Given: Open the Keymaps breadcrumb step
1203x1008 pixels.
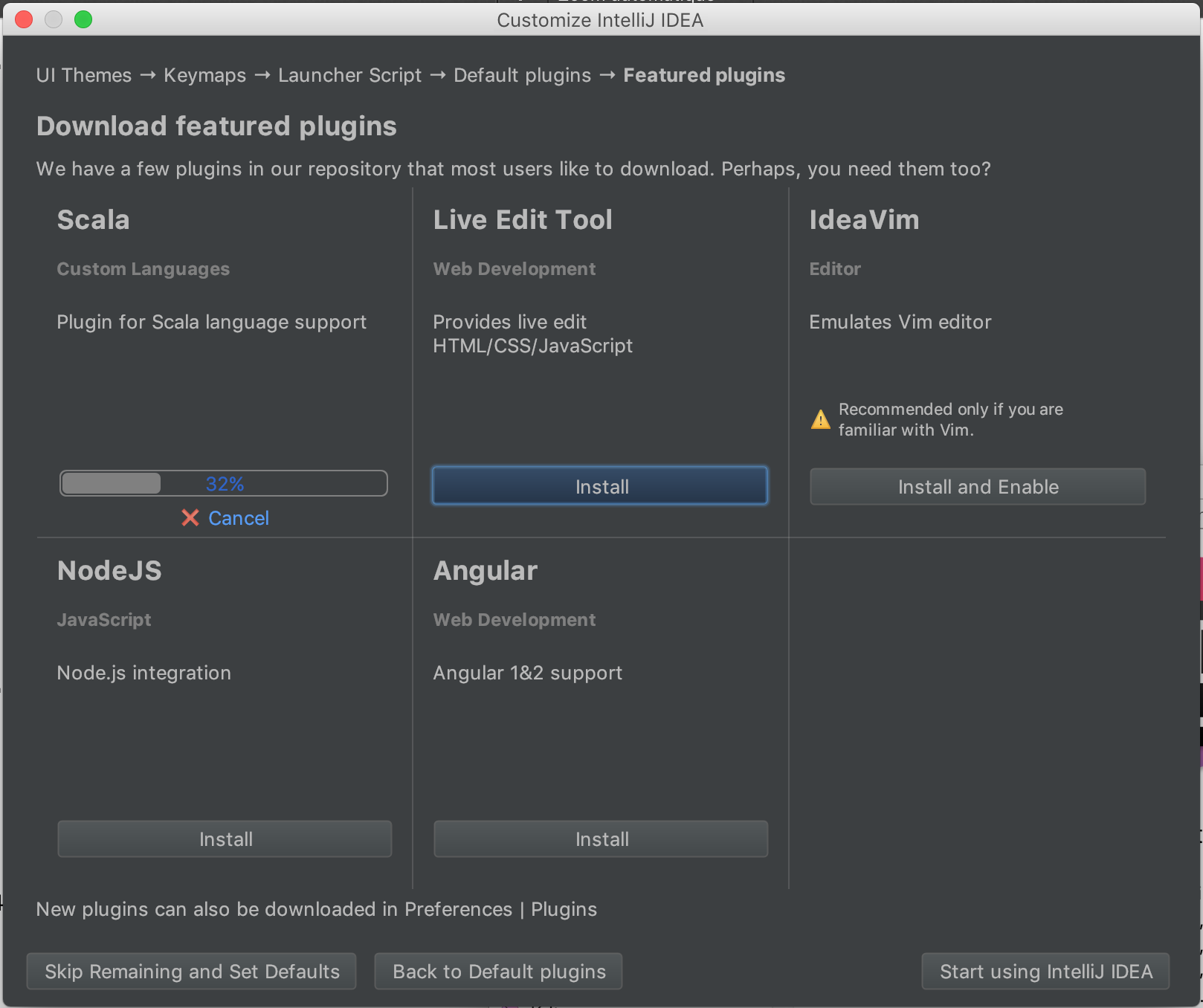Looking at the screenshot, I should point(204,75).
